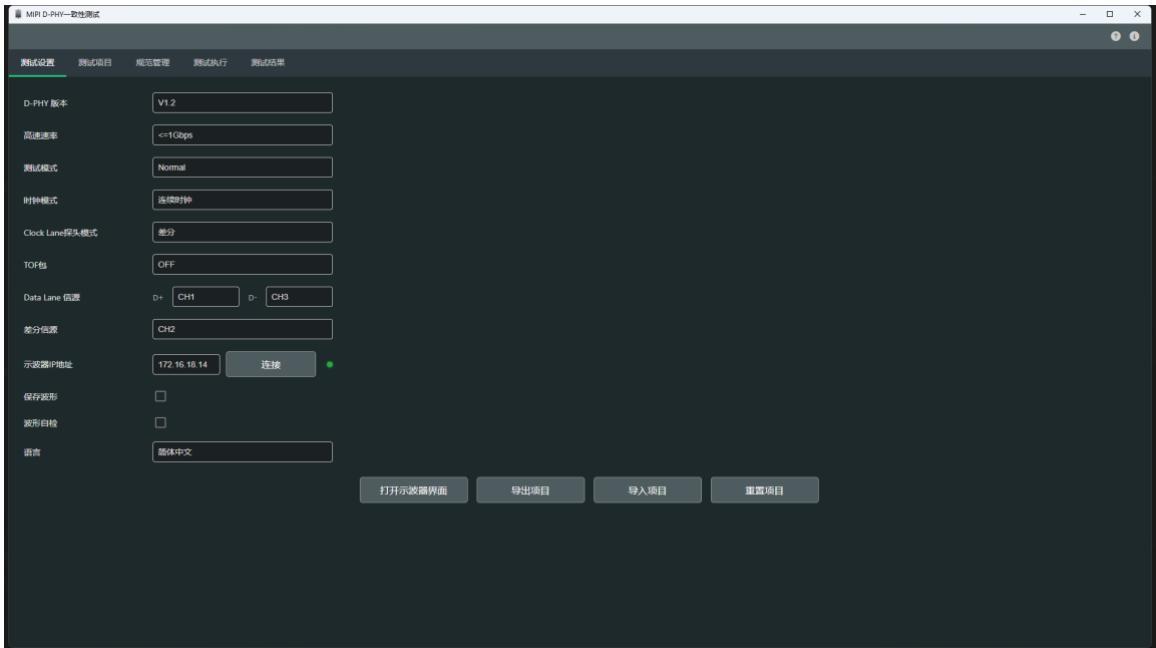The height and width of the screenshot is (648, 1156).
Task: Open the 高速速率 dropdown showing <=1Gbps
Action: coord(242,135)
